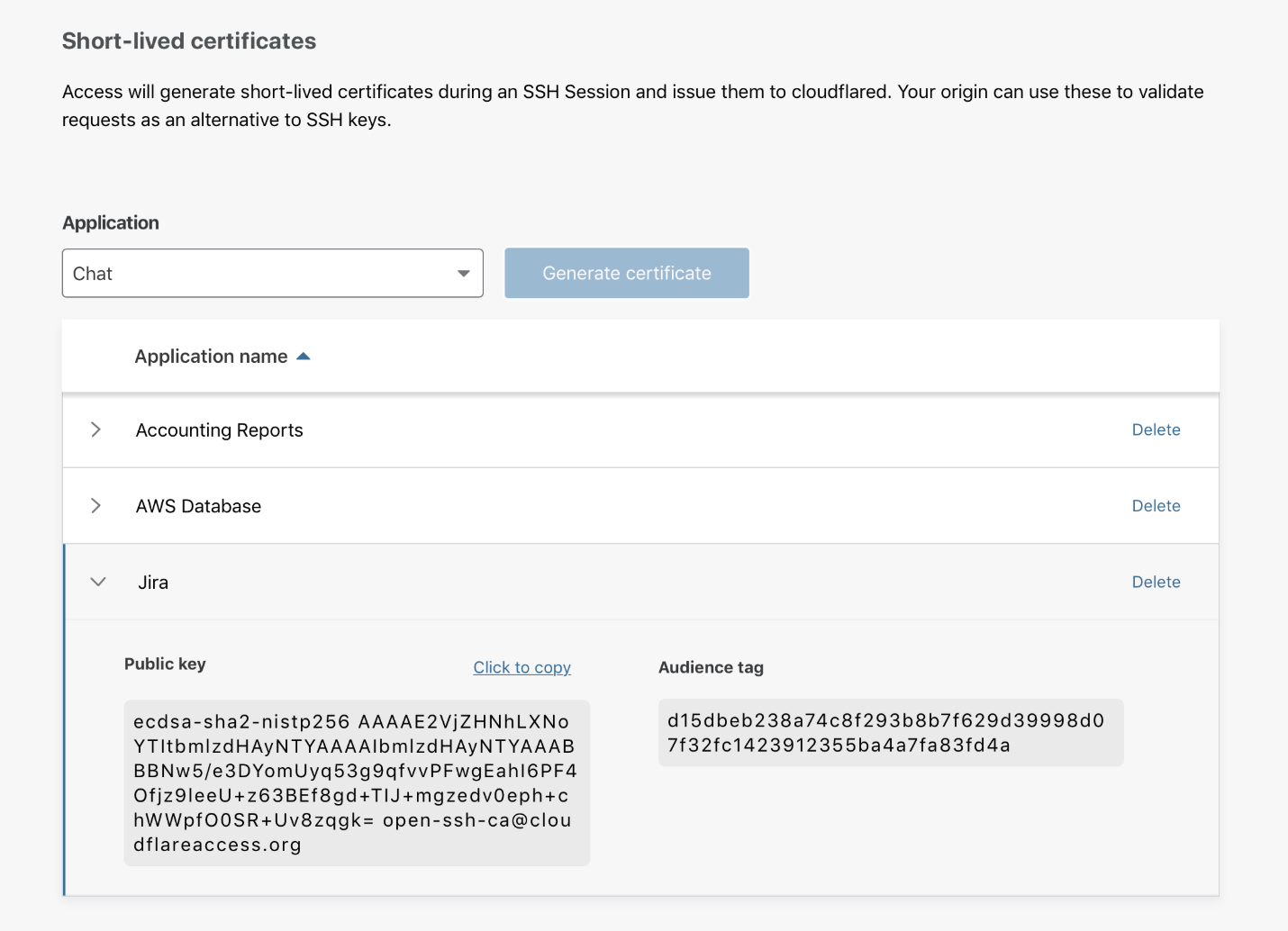Click the Public key label
The width and height of the screenshot is (1288, 931).
(x=165, y=664)
